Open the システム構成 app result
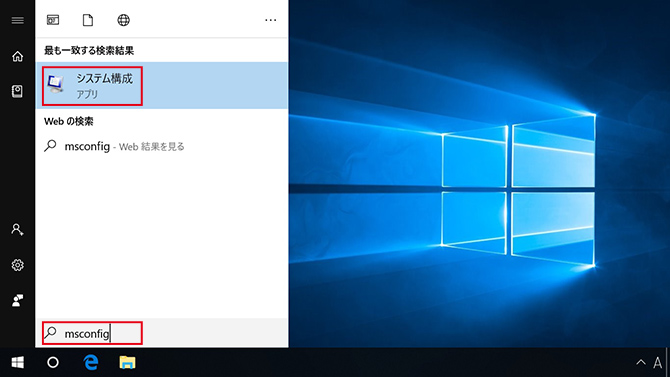 pyautogui.click(x=162, y=85)
